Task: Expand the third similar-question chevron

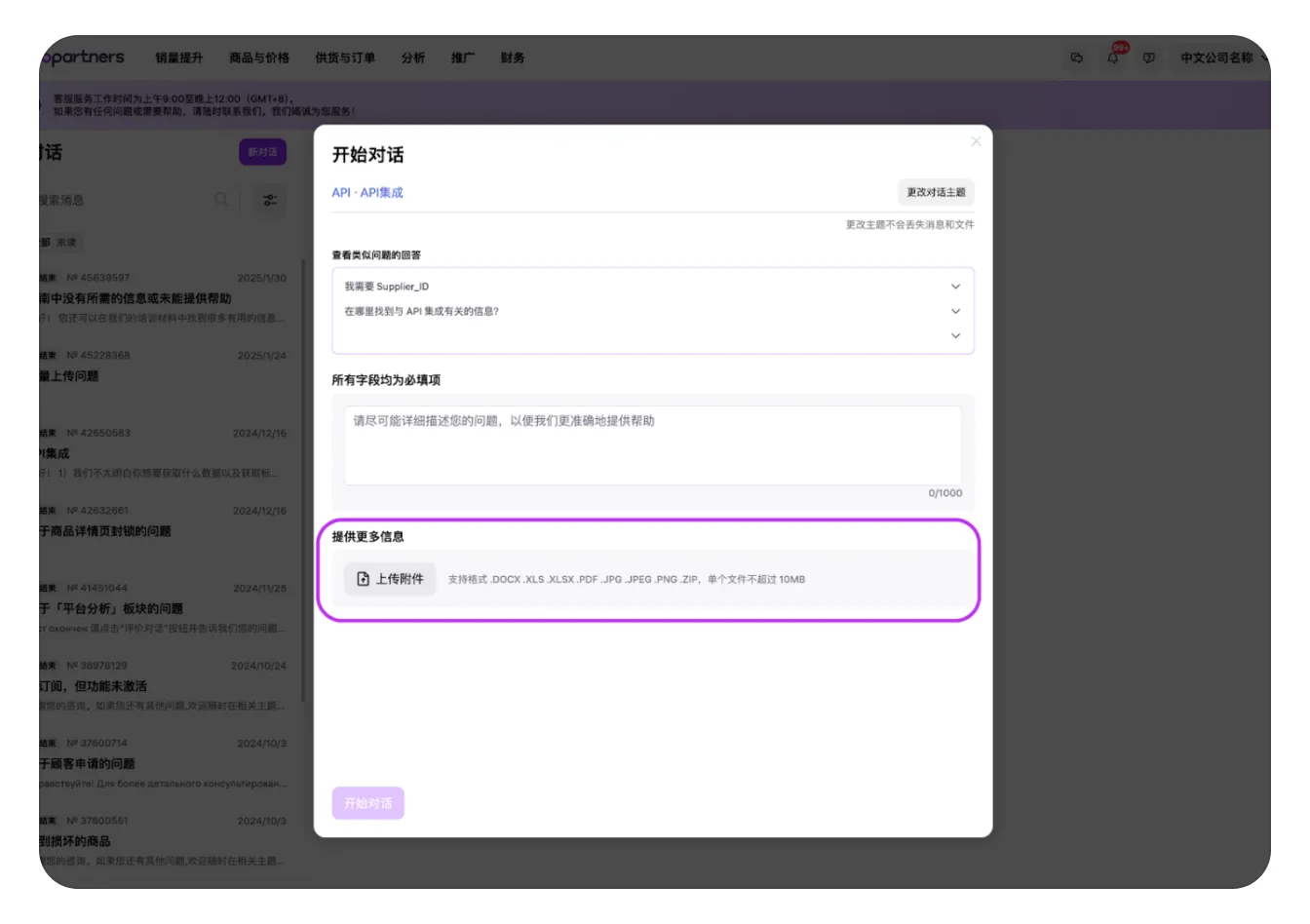Action: (x=955, y=336)
